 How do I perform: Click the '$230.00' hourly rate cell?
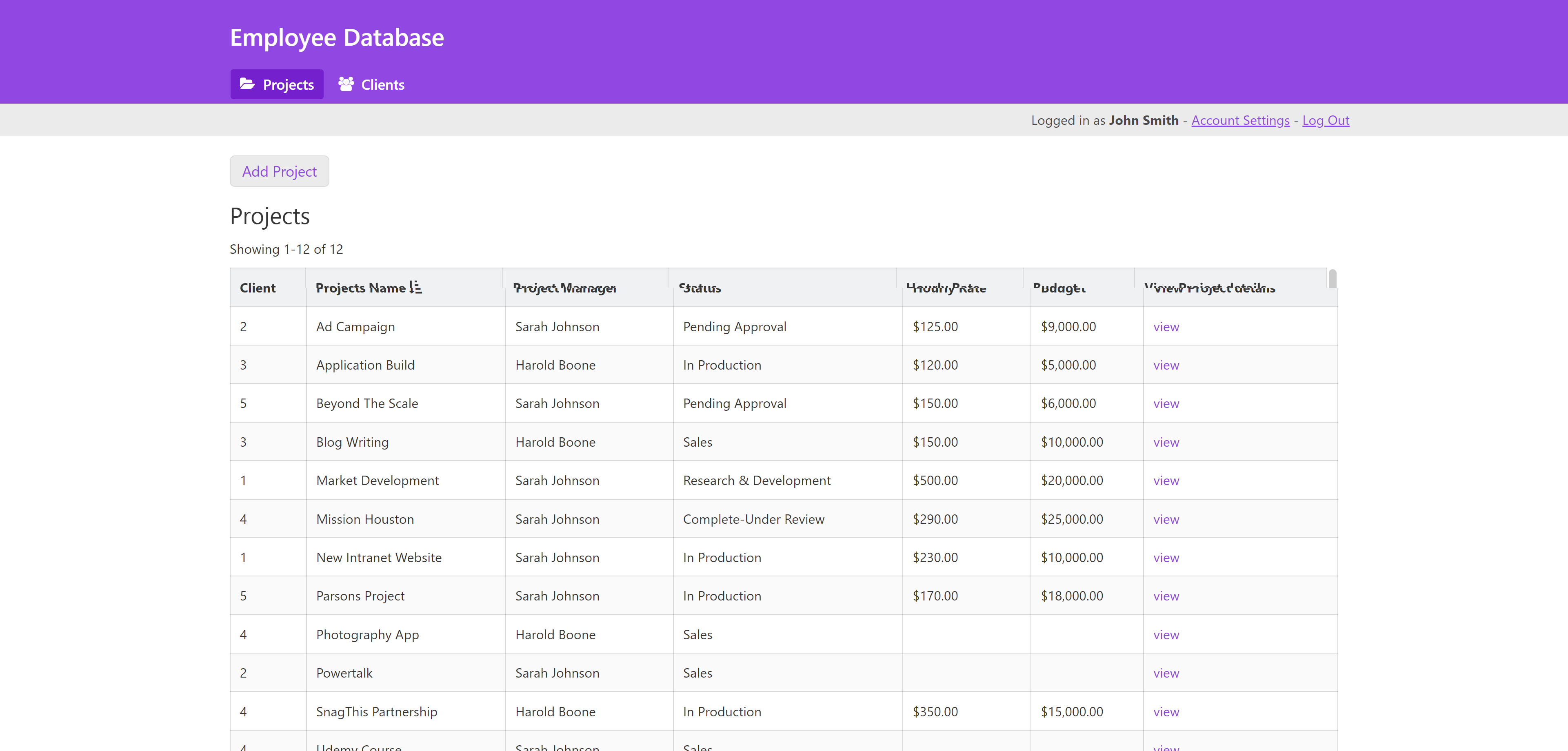[x=966, y=558]
